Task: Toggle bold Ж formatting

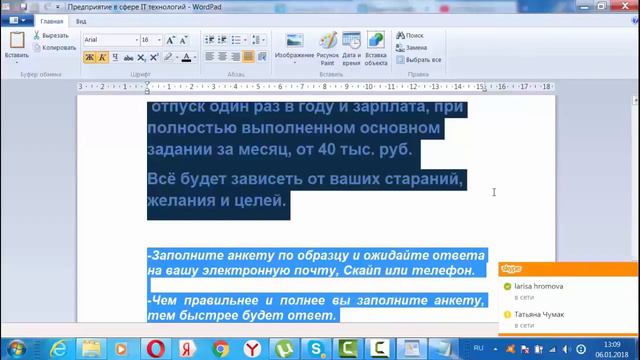Action: click(89, 57)
